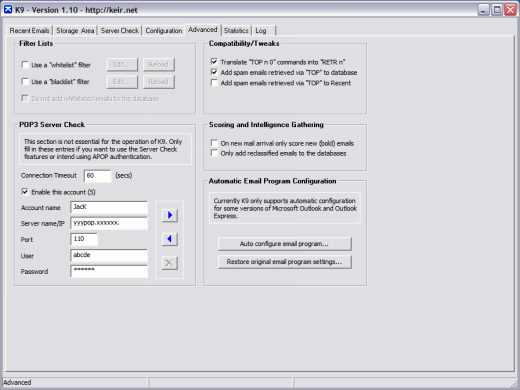Click the Password field
520x390 pixels.
[109, 271]
